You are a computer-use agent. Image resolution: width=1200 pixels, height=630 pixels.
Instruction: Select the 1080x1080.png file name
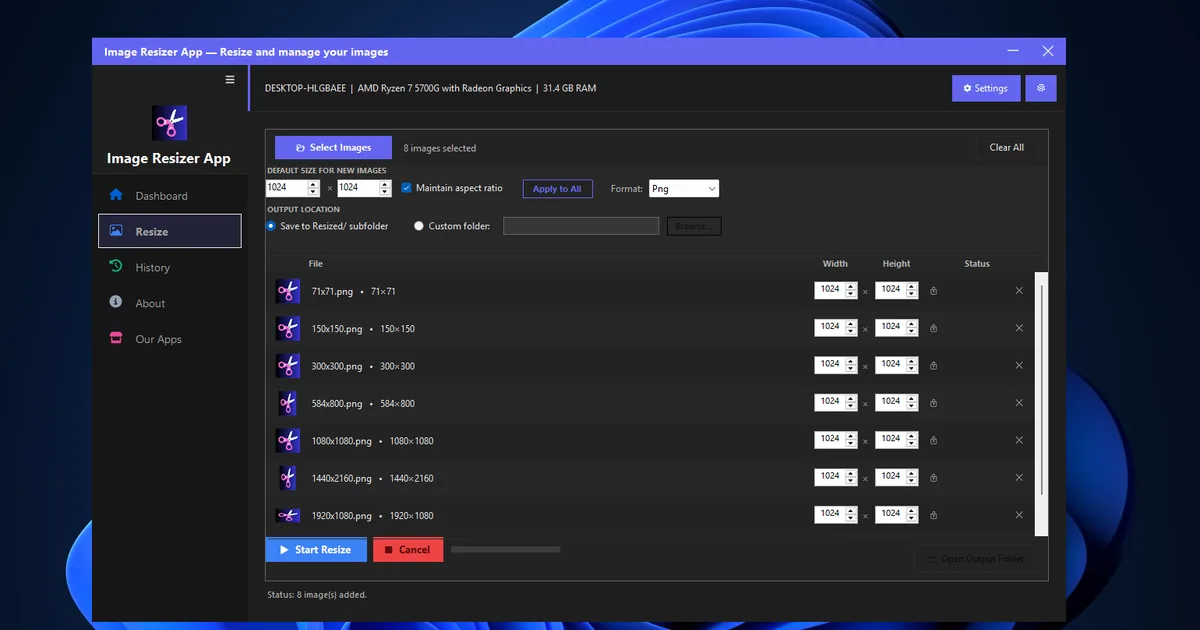341,441
